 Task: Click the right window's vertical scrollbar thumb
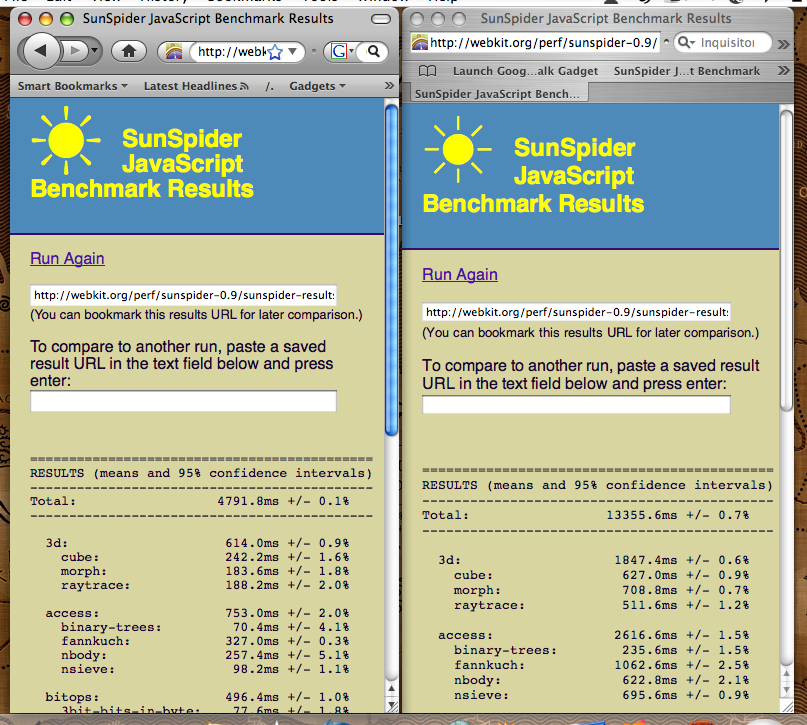pyautogui.click(x=786, y=261)
